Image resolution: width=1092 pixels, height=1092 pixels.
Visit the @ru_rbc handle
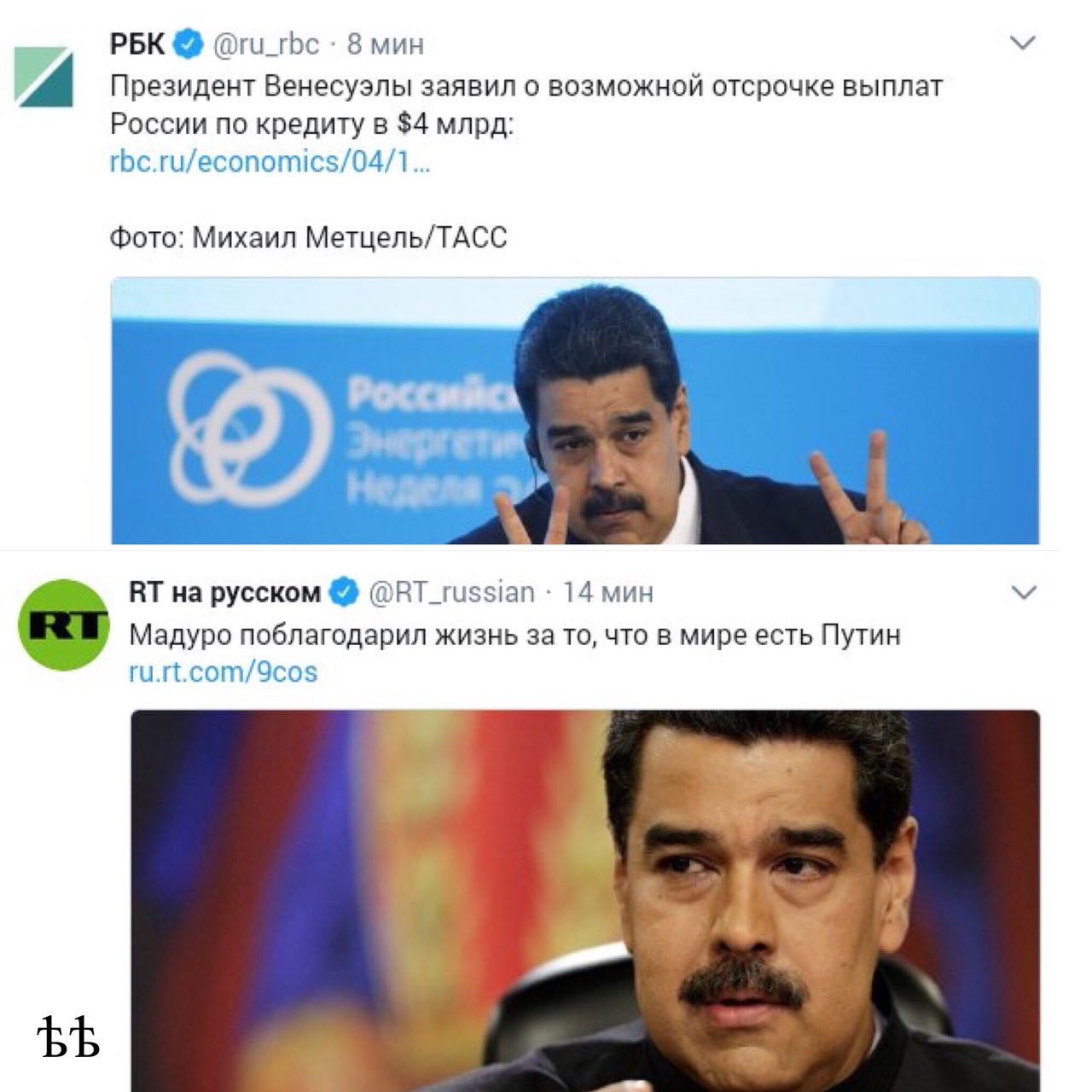(264, 44)
